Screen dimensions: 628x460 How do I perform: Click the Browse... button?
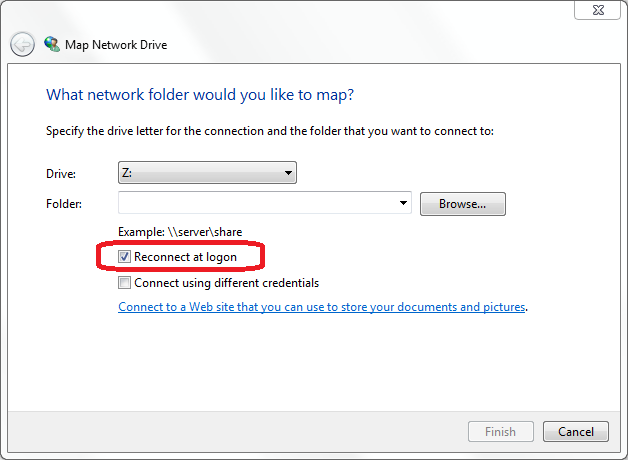click(x=463, y=204)
